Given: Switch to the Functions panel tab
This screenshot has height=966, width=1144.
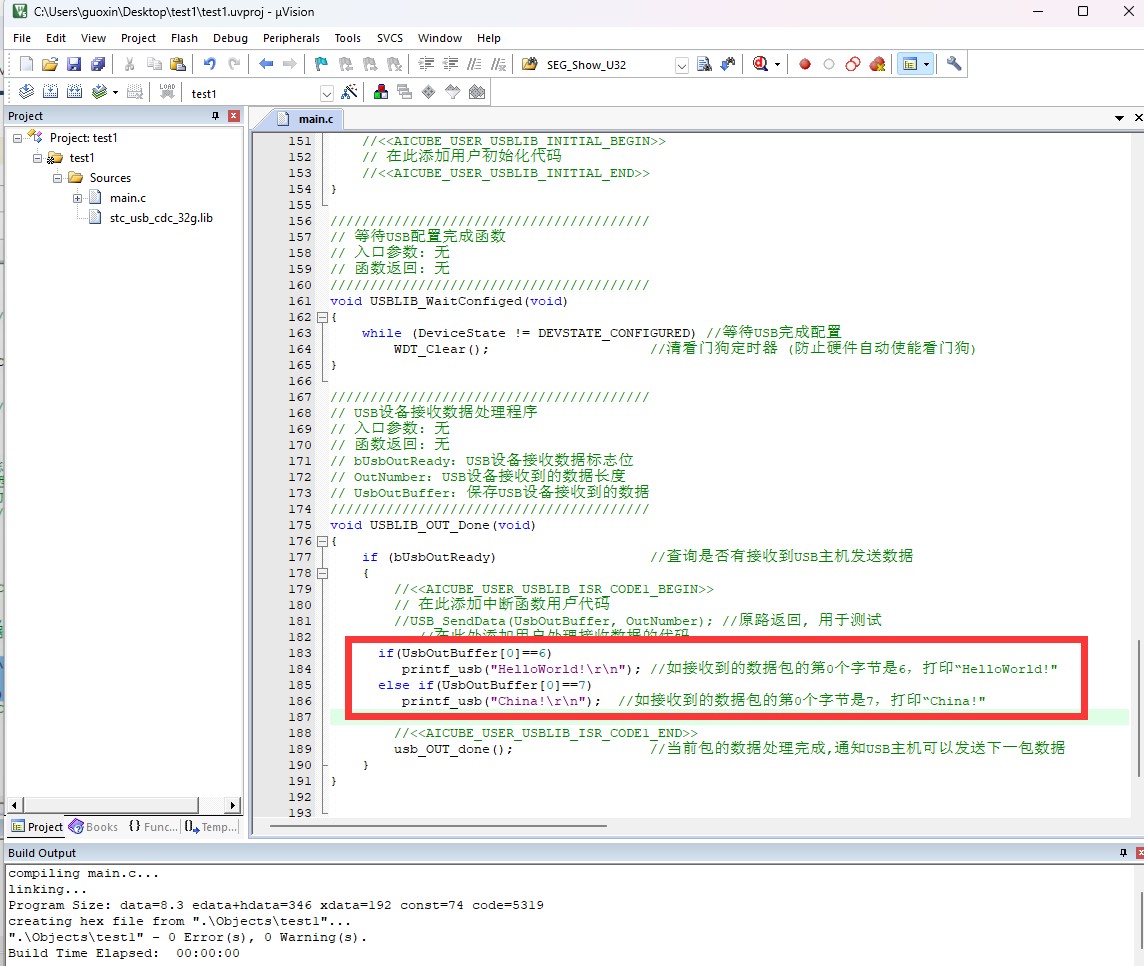Looking at the screenshot, I should point(152,827).
